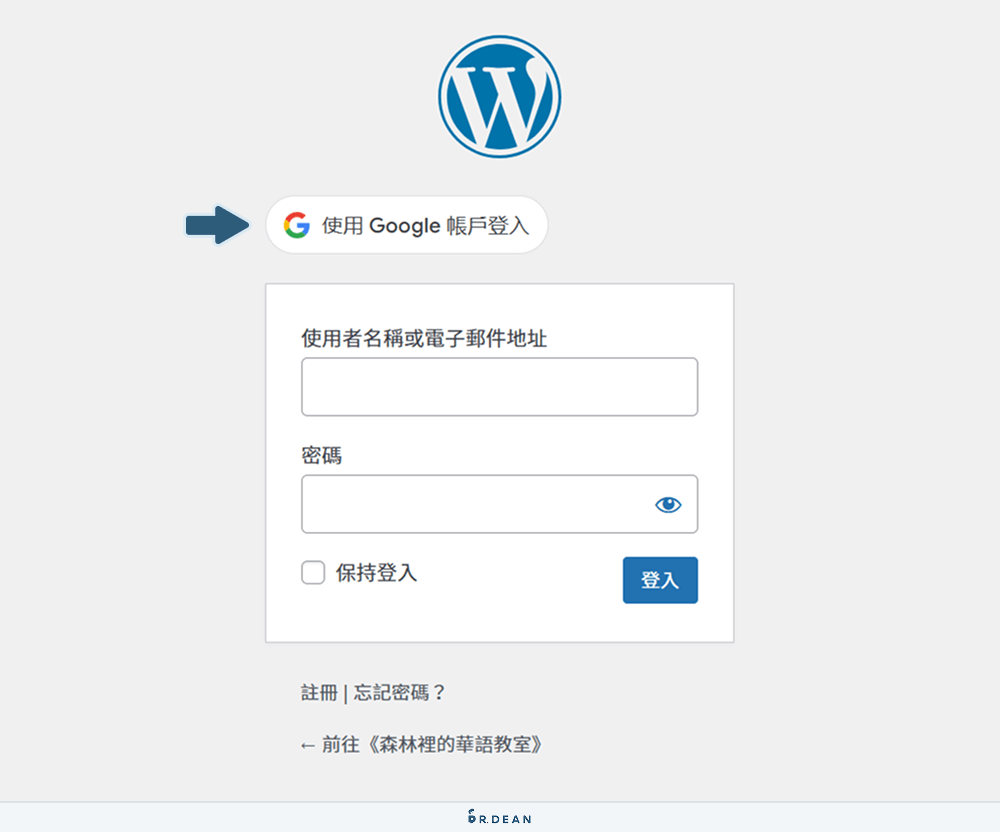Click the Google "G" icon
Screen dimensions: 1000x832
point(297,225)
